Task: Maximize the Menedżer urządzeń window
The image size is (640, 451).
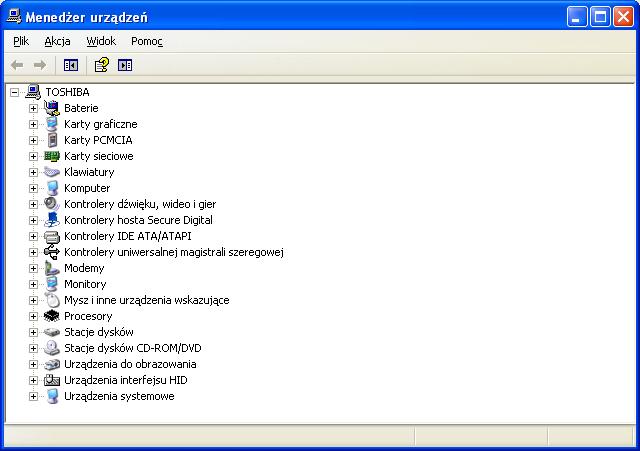Action: click(600, 17)
